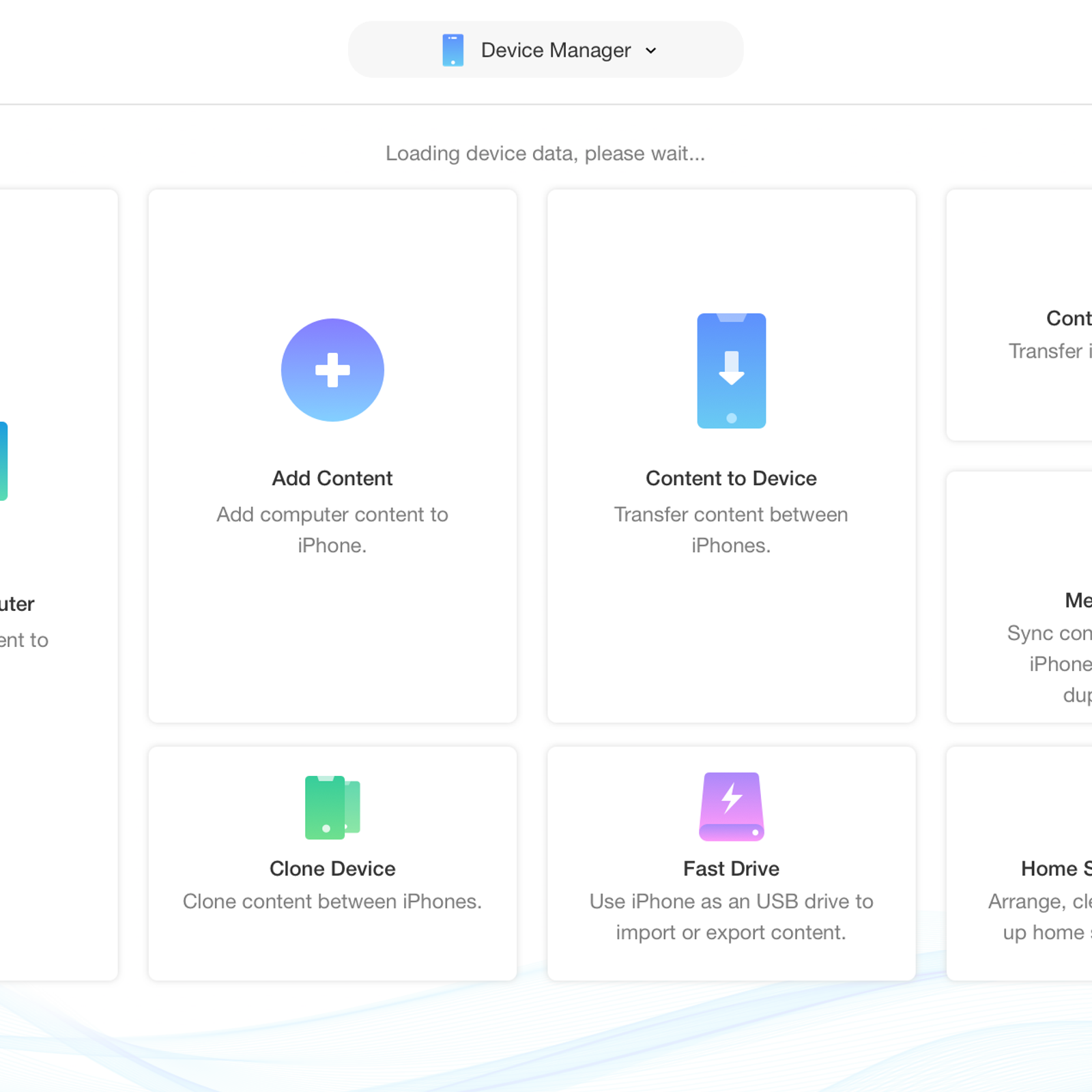1092x1092 pixels.
Task: Click the green Clone Device icon
Action: [x=332, y=807]
